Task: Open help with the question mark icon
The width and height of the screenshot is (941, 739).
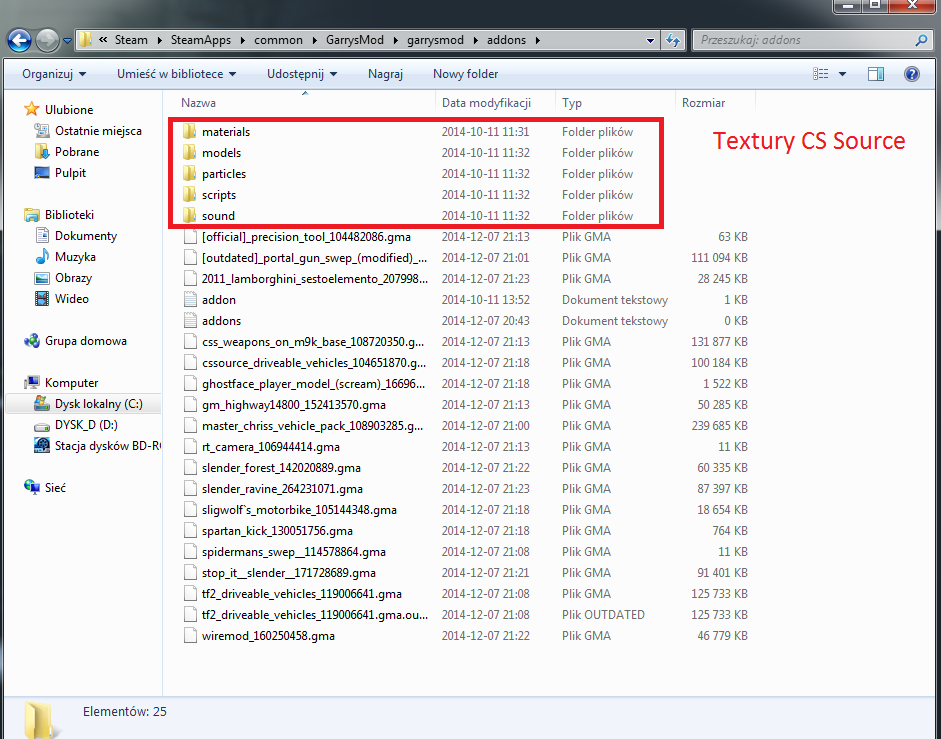Action: pyautogui.click(x=912, y=74)
